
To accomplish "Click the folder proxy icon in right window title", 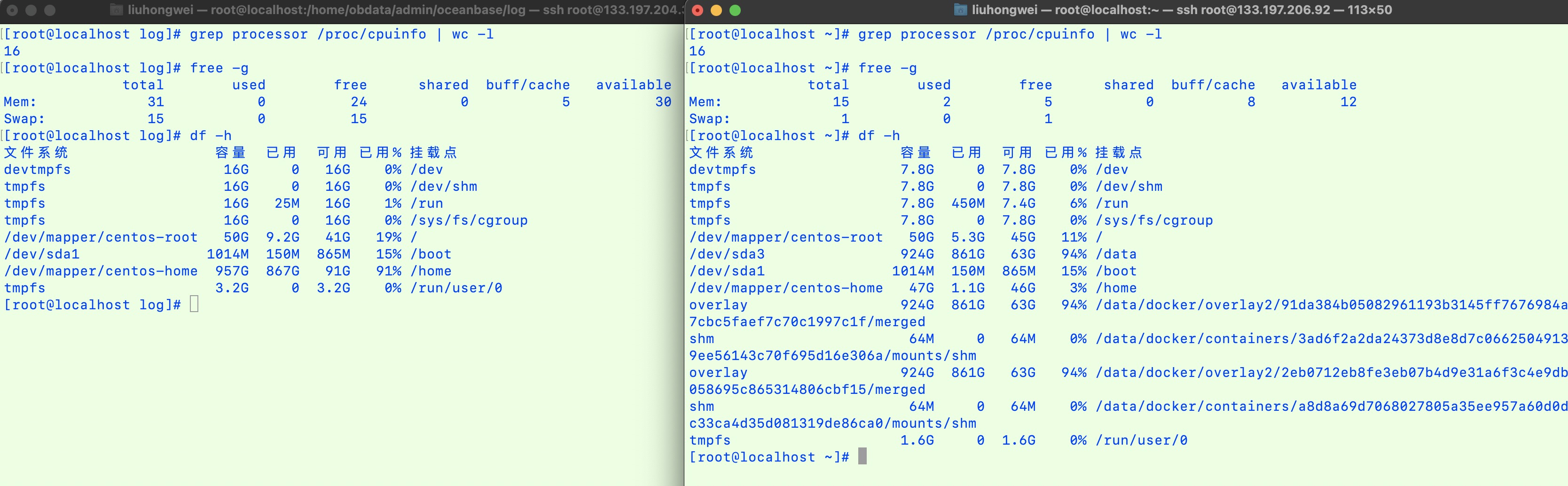I will click(960, 10).
